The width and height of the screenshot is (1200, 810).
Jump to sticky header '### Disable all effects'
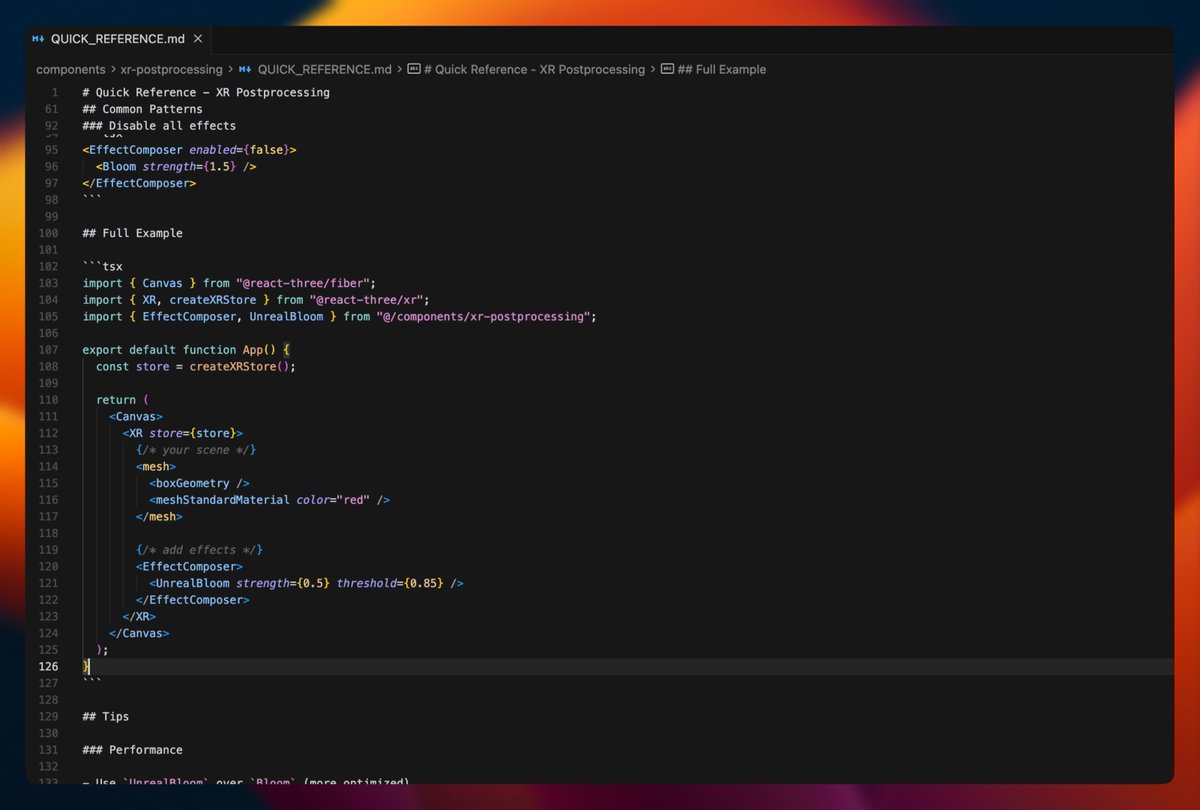pos(159,126)
